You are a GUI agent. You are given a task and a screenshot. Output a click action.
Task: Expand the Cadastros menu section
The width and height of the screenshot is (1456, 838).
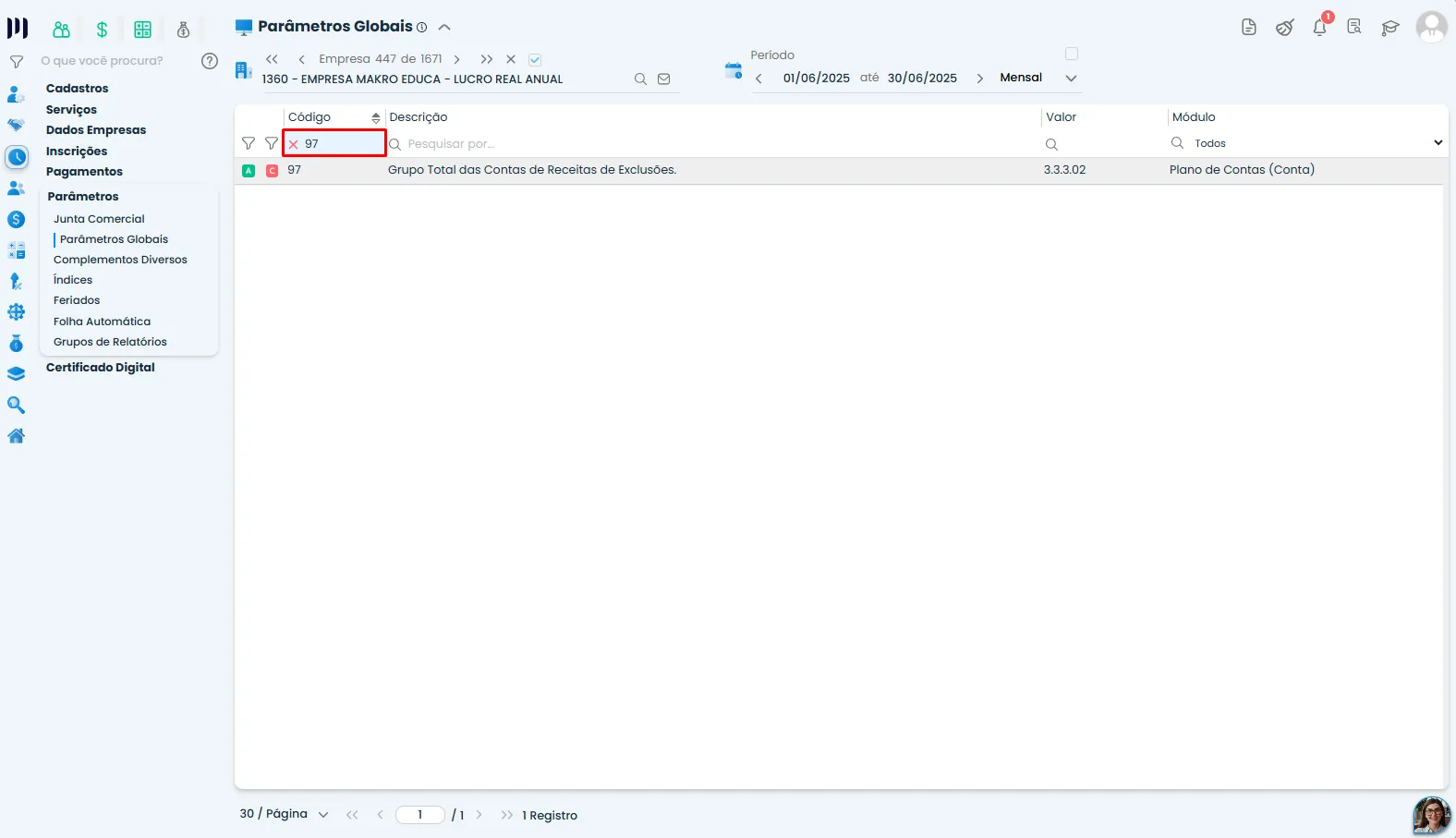(x=78, y=89)
